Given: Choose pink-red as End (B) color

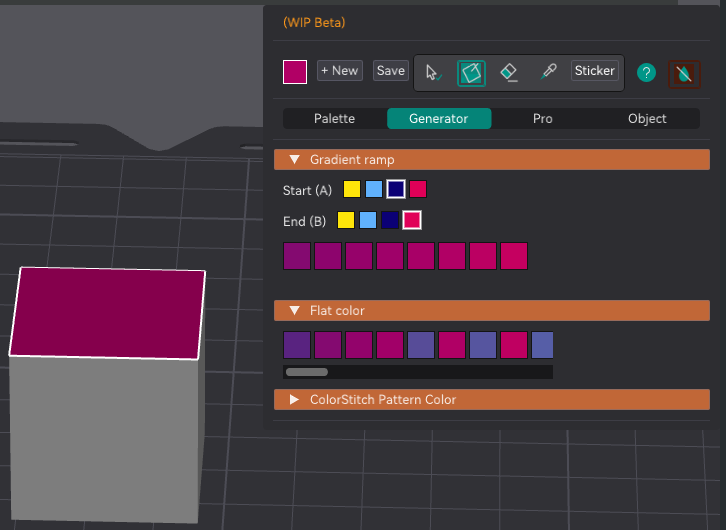Looking at the screenshot, I should pyautogui.click(x=412, y=220).
